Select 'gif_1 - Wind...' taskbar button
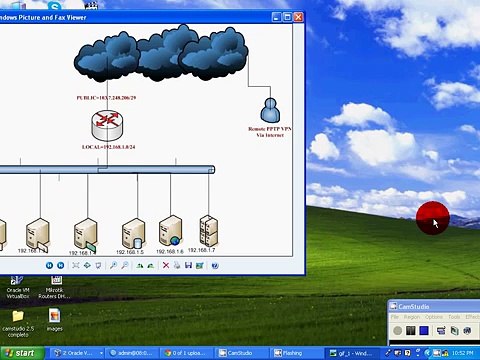480x360 pixels. click(x=353, y=353)
